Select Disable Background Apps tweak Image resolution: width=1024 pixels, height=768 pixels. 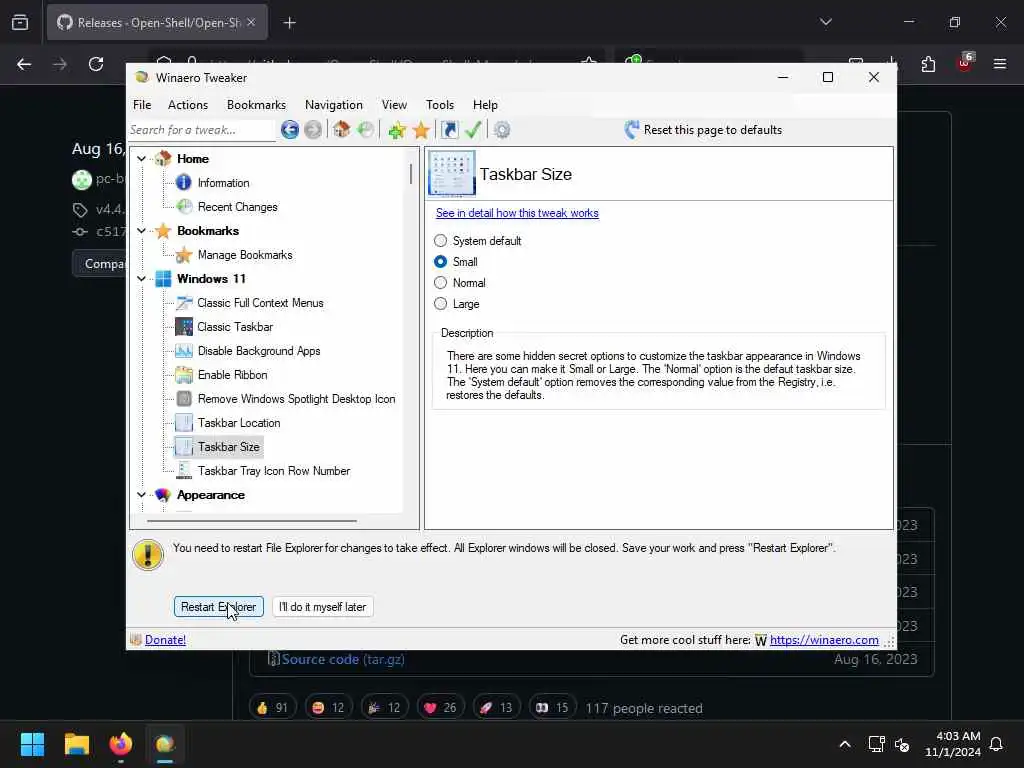259,351
